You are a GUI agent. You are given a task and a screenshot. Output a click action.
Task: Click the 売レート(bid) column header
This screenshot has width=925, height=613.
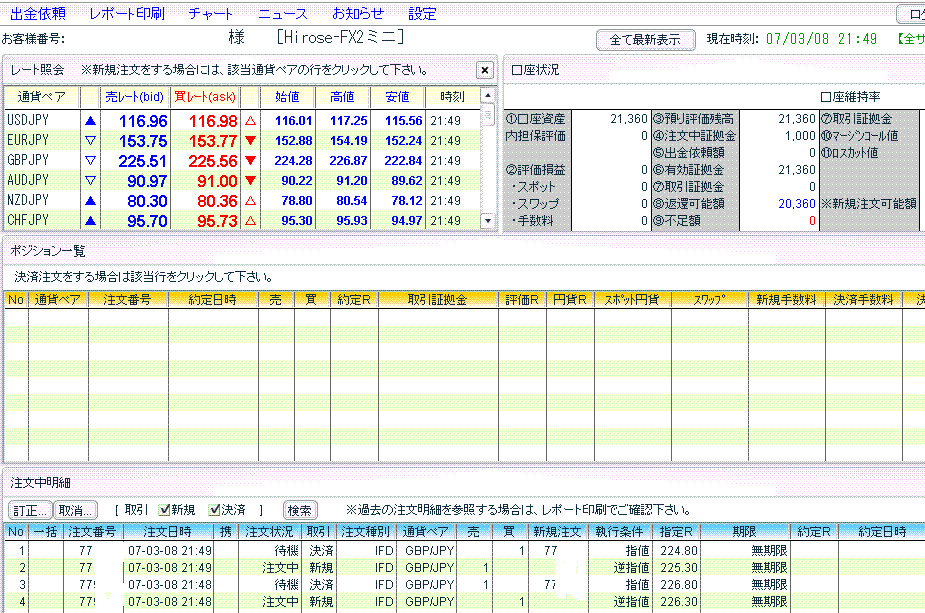[x=135, y=97]
